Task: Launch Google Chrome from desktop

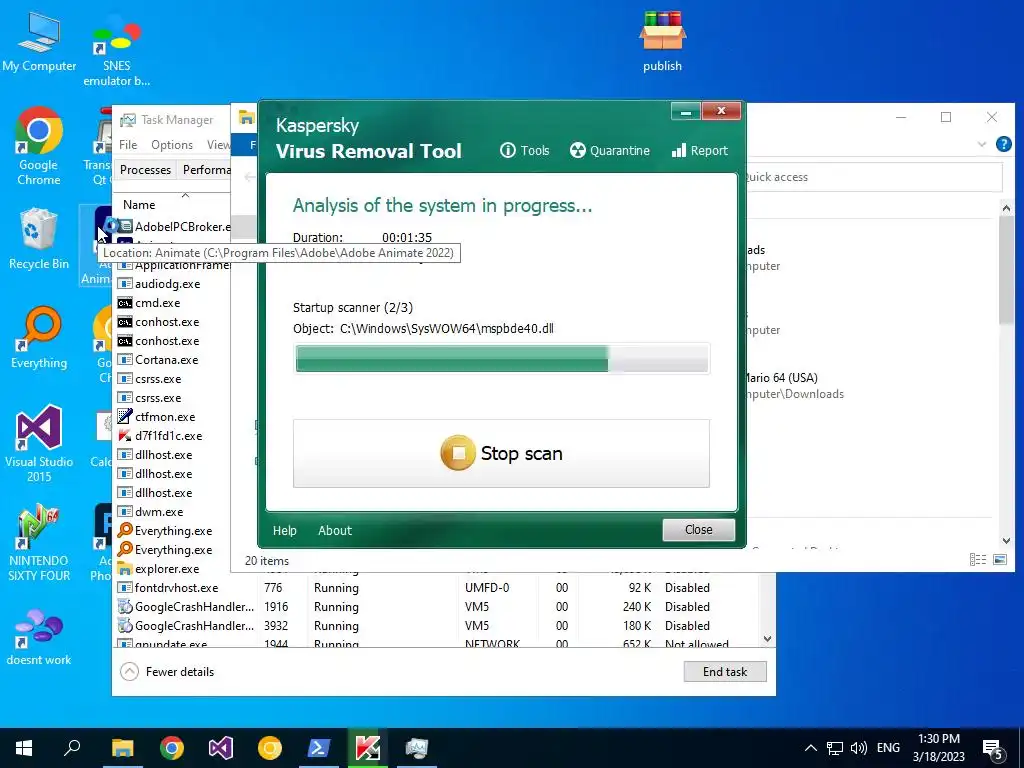Action: [39, 146]
